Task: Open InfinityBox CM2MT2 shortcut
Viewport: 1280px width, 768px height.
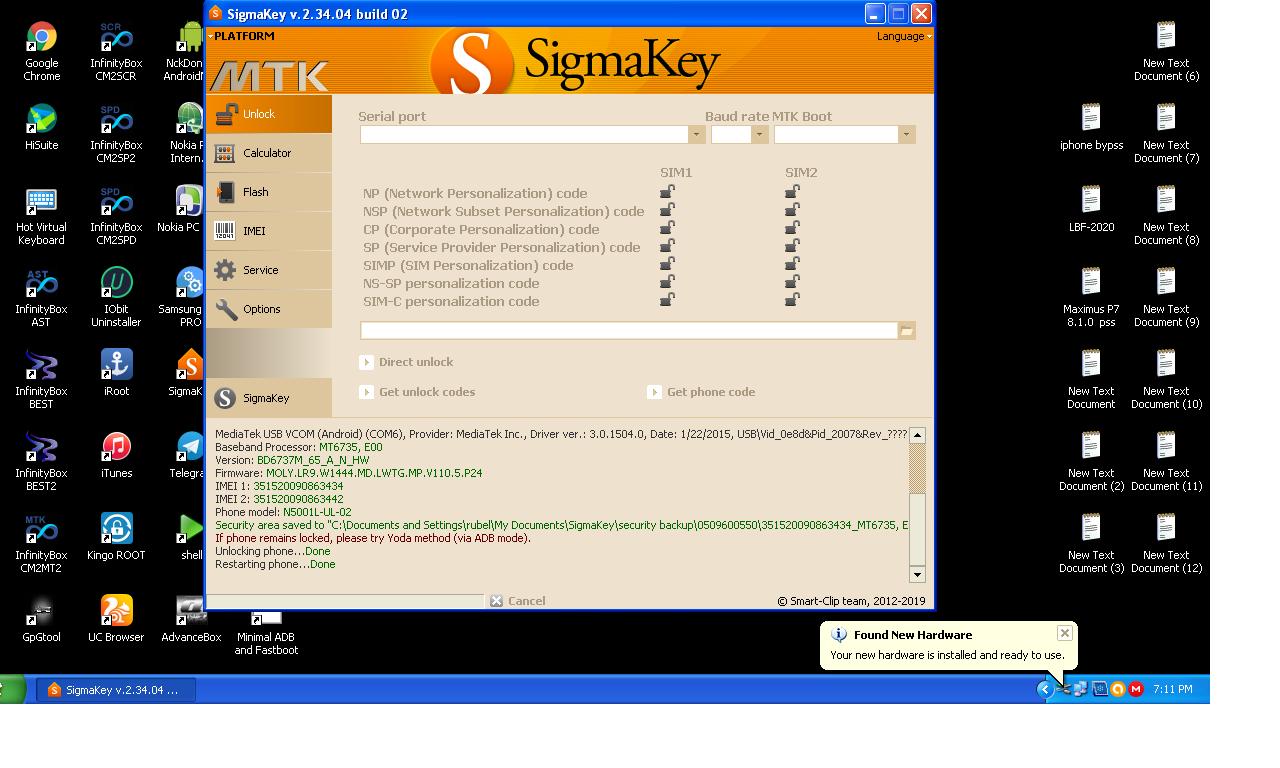Action: pos(42,543)
